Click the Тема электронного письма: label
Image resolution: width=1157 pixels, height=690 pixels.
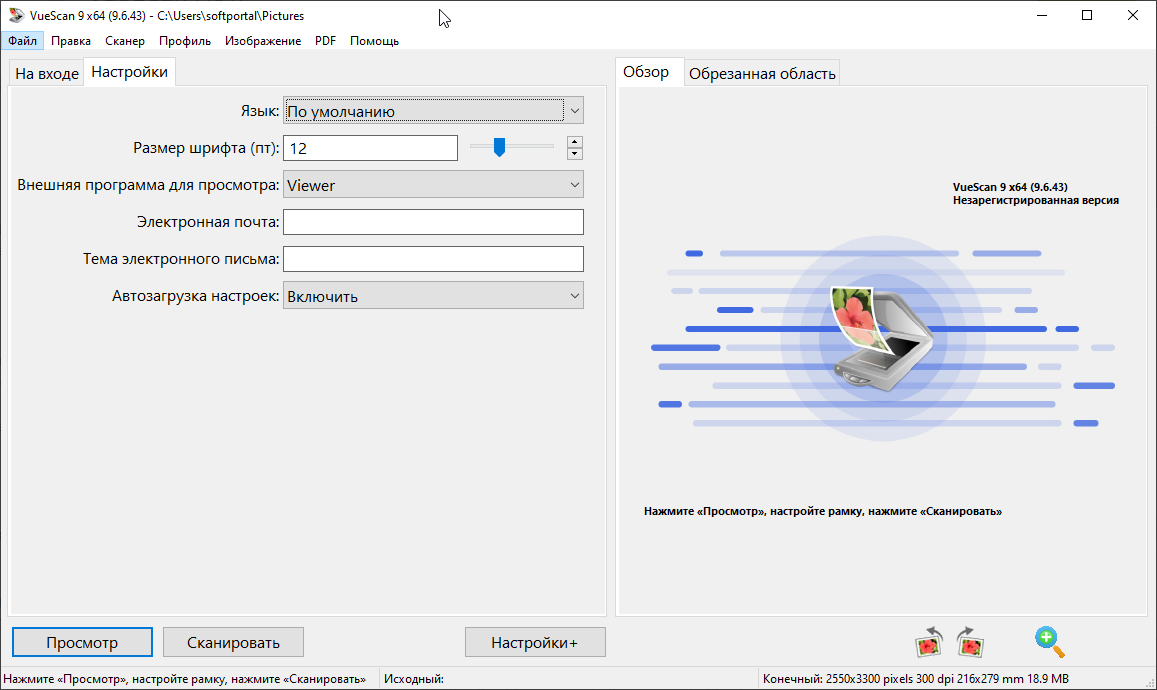point(181,258)
